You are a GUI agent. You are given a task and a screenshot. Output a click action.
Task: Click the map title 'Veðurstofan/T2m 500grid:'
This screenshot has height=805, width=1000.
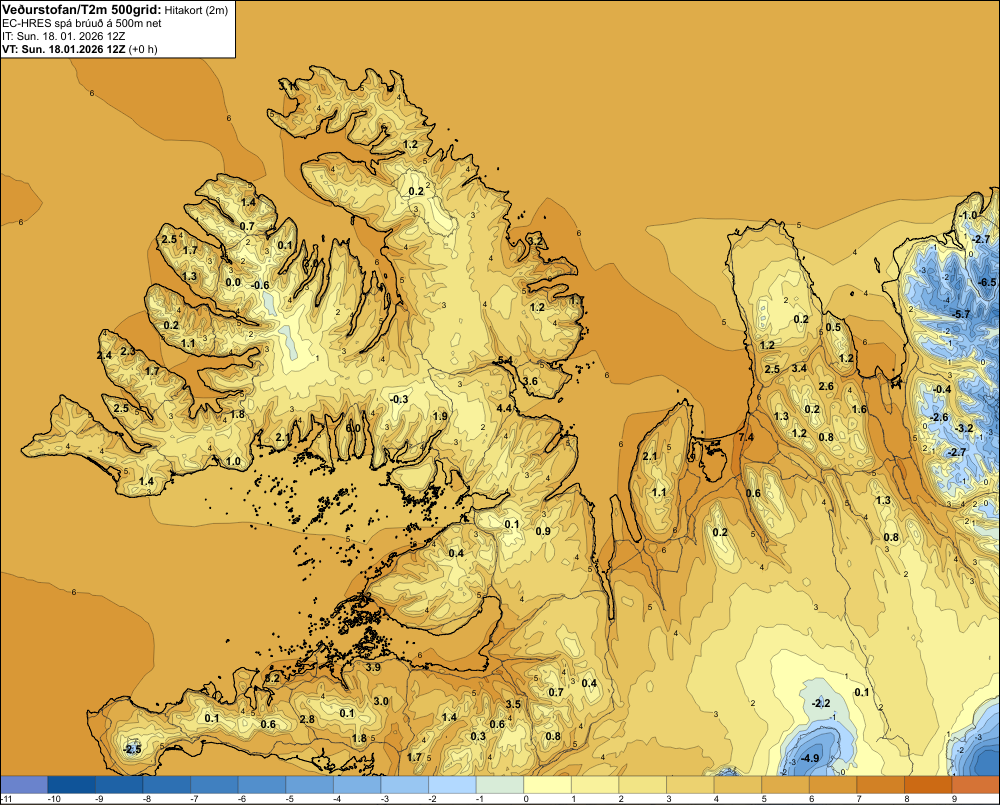tap(82, 10)
